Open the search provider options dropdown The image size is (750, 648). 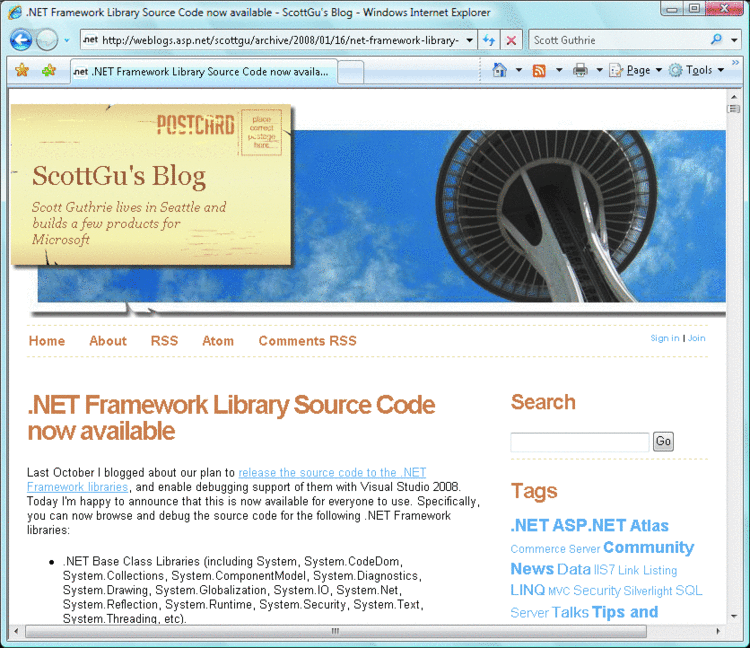[x=734, y=40]
